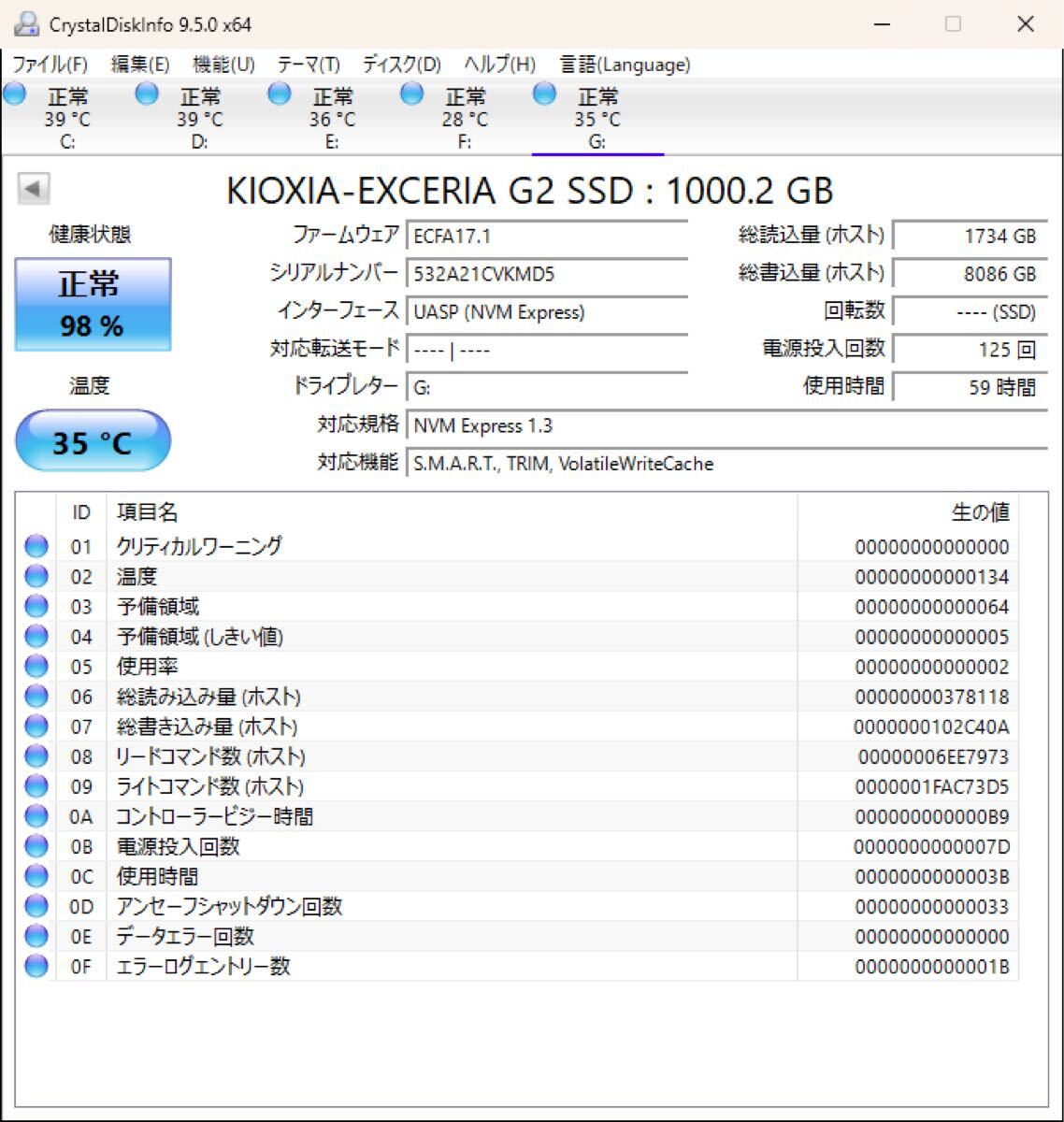Click the status dot for エラーログエントリー数
Image resolution: width=1064 pixels, height=1122 pixels.
pos(36,966)
